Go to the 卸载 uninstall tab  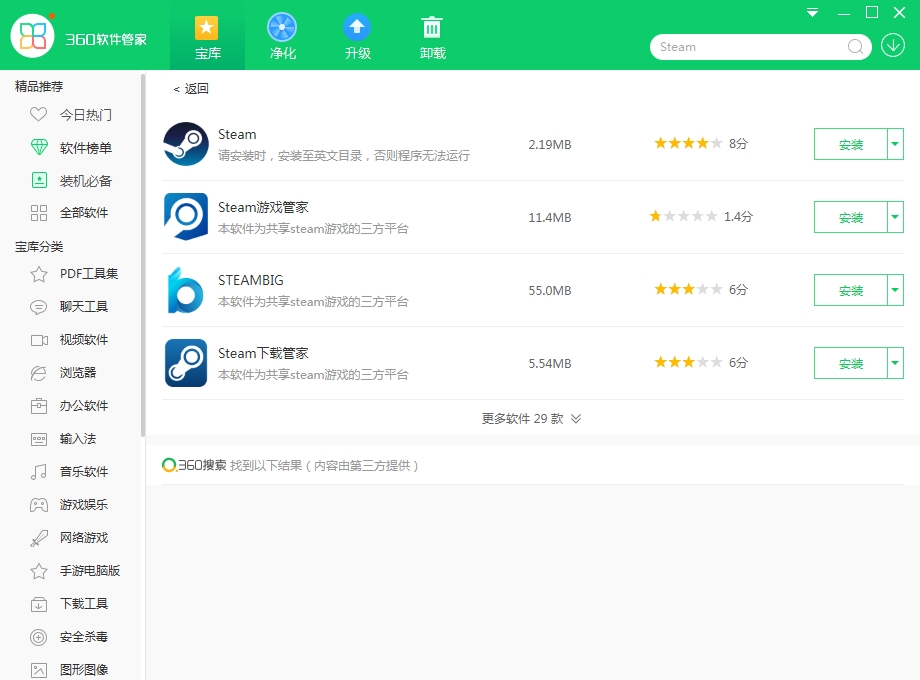tap(432, 38)
